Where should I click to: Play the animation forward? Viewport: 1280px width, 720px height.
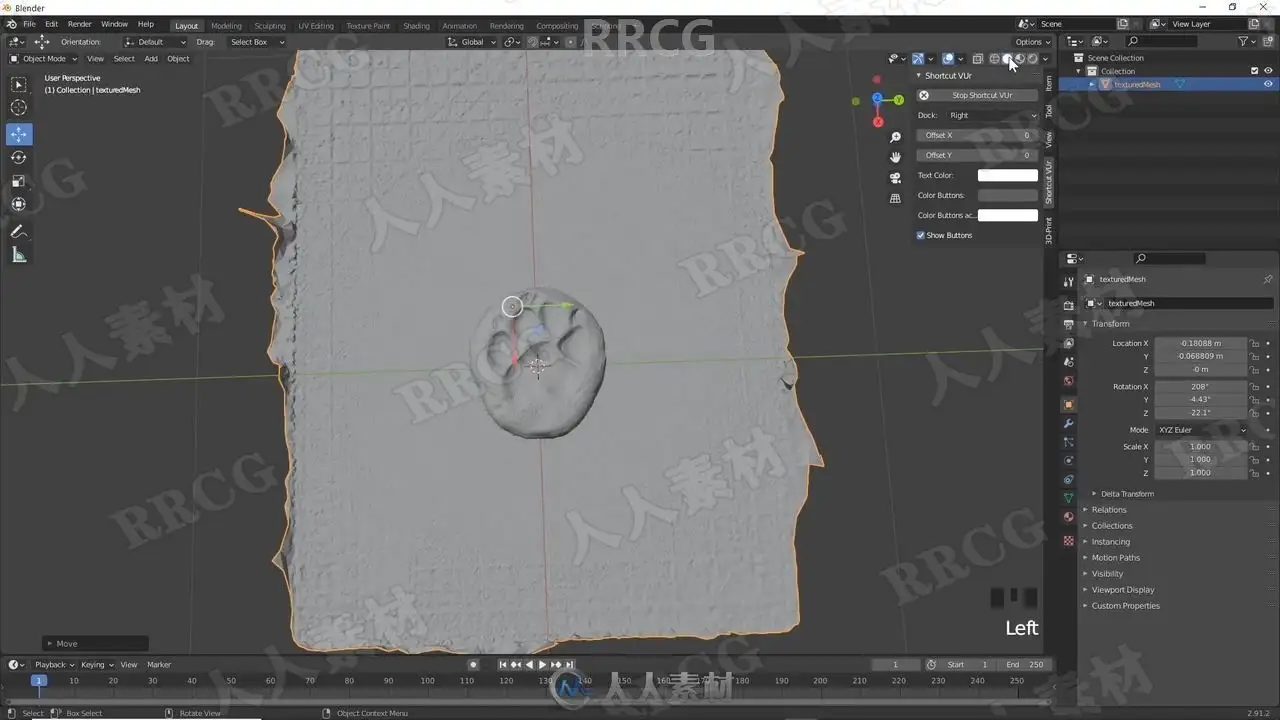click(543, 665)
